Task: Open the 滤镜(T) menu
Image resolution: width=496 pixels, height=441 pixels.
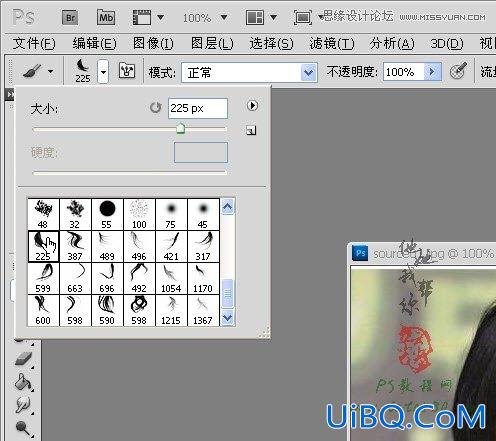Action: [x=332, y=44]
